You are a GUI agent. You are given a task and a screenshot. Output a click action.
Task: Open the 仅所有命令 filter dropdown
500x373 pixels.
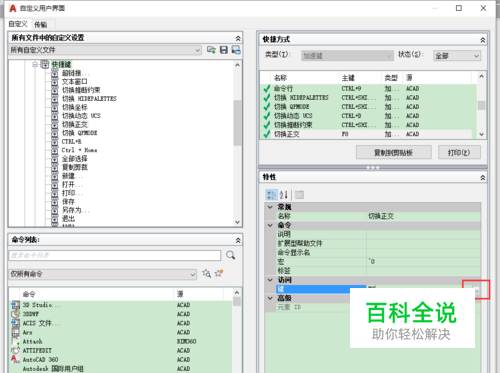[193, 274]
